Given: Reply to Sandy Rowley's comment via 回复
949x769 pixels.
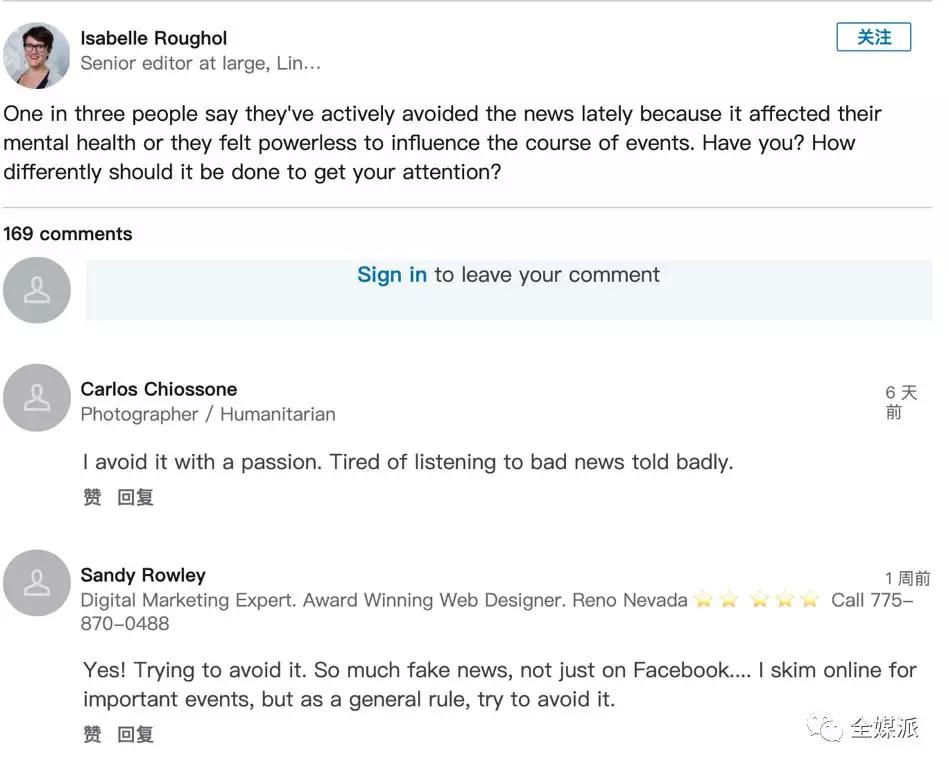Looking at the screenshot, I should [135, 735].
